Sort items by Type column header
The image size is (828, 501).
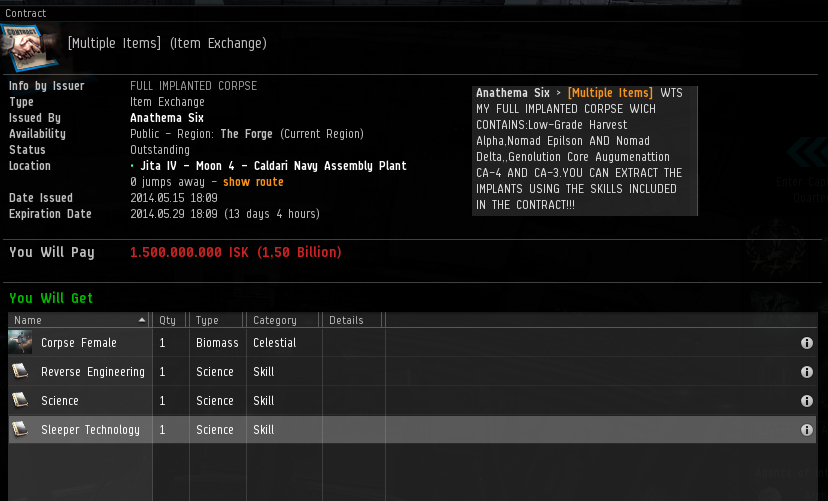(x=217, y=320)
